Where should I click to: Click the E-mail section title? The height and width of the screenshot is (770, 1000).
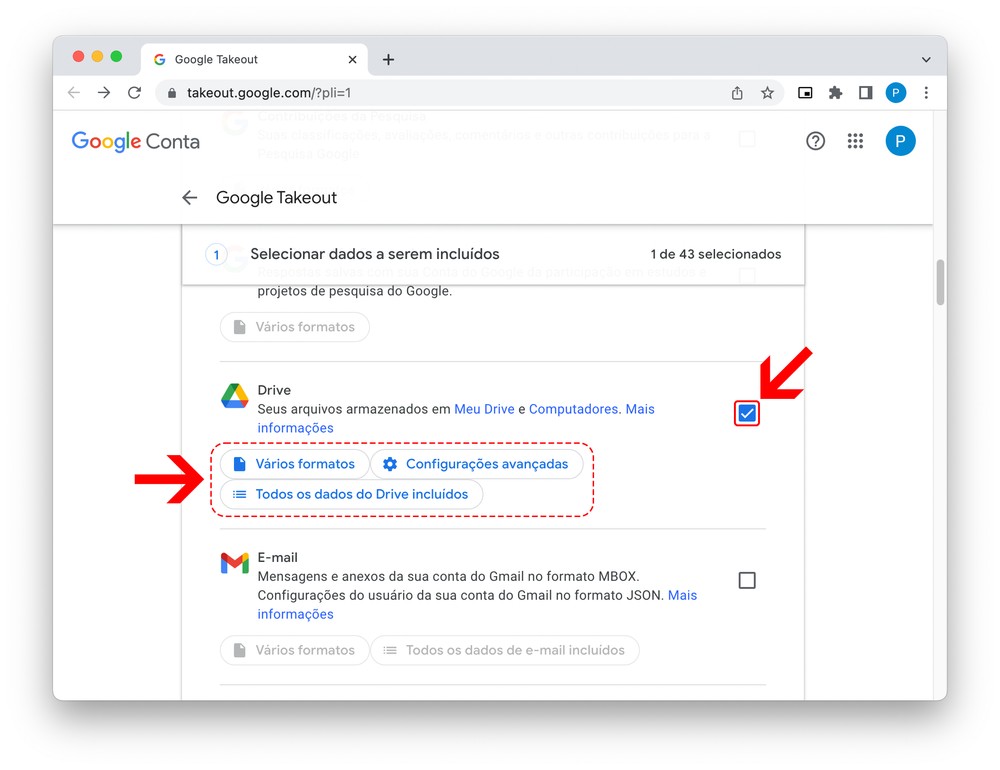(277, 558)
